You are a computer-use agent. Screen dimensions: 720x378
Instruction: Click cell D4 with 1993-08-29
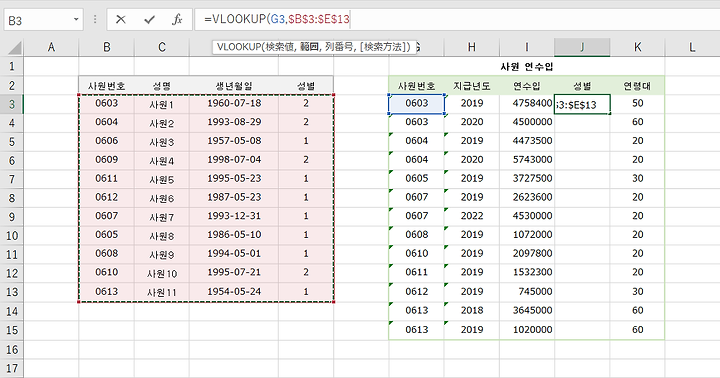[234, 123]
